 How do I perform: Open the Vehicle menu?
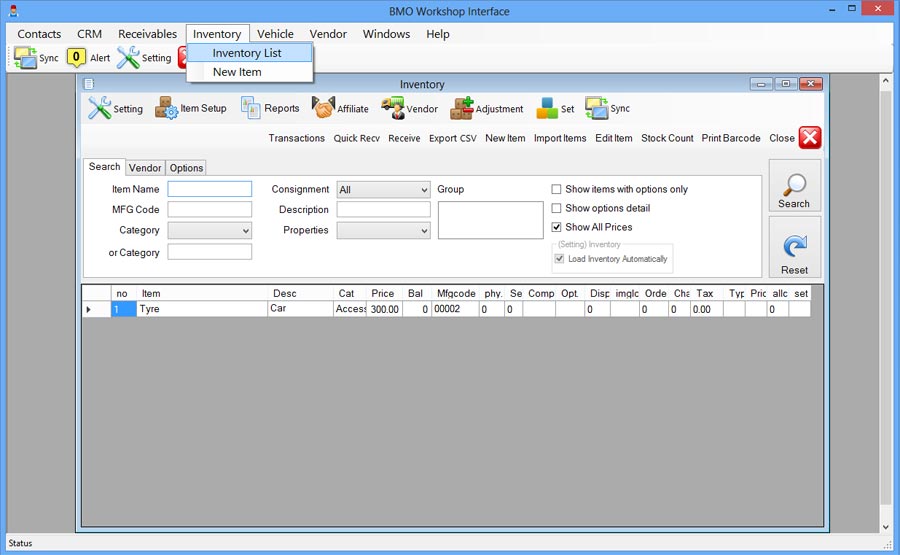coord(275,34)
